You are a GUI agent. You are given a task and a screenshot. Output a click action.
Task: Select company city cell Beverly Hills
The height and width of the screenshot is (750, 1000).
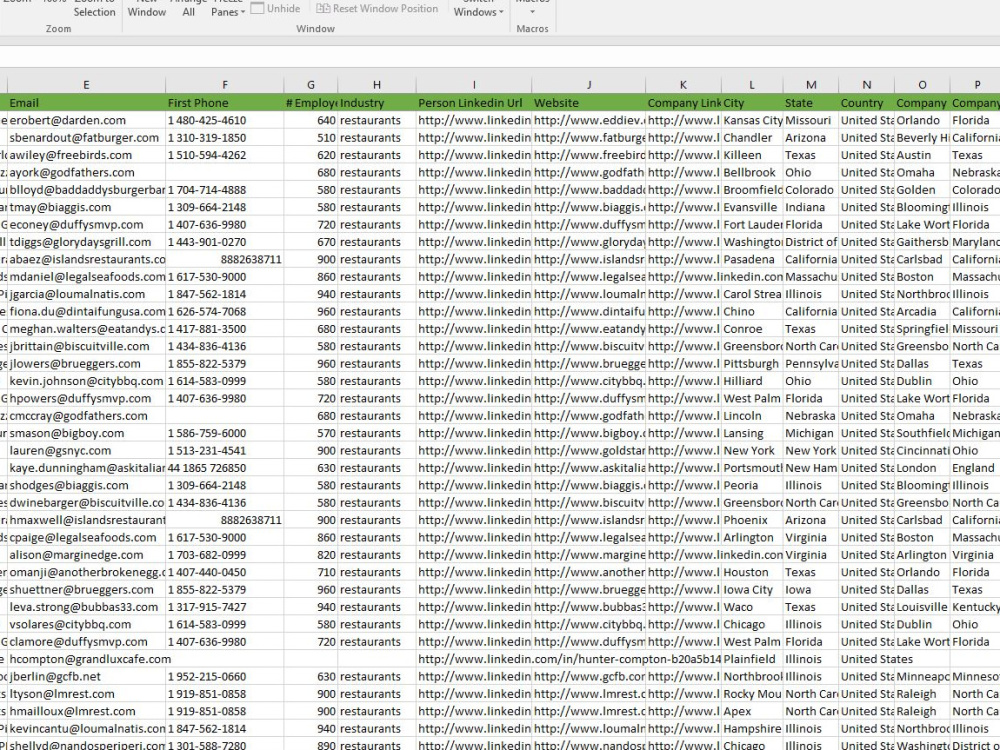(x=922, y=138)
